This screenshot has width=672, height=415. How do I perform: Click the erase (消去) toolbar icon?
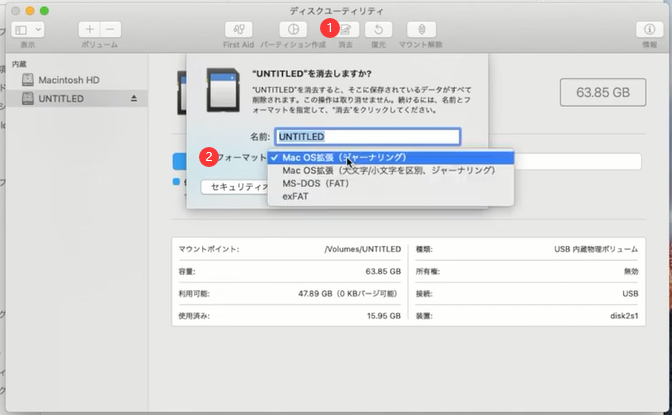click(346, 30)
